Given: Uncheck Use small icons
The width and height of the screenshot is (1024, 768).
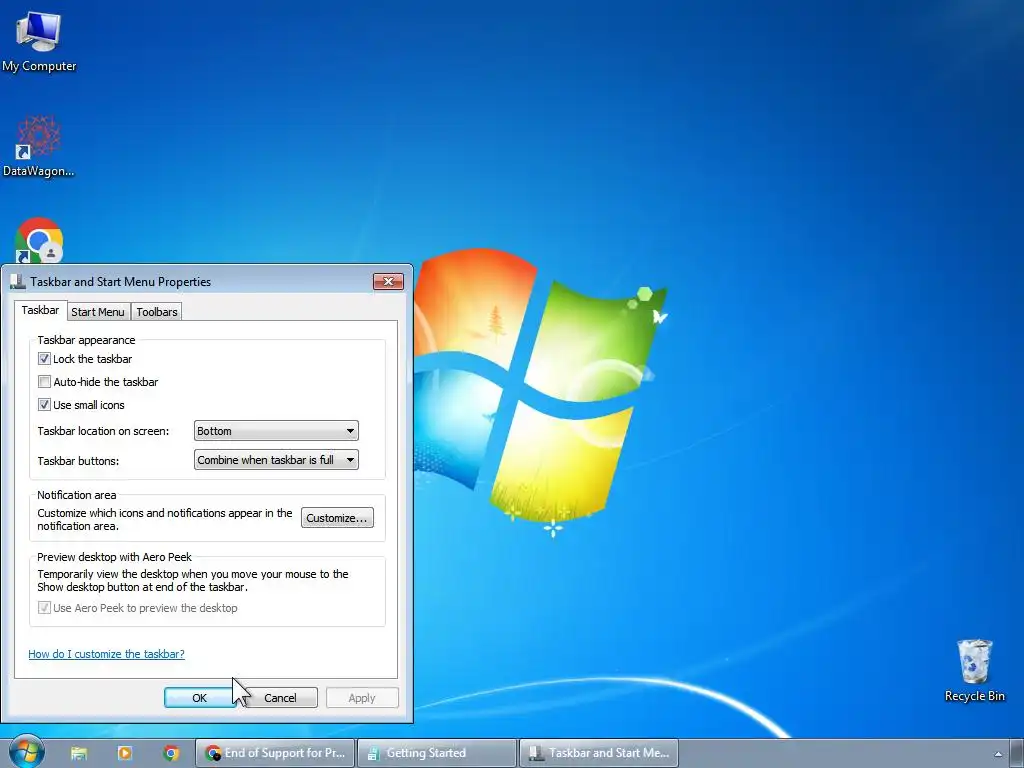Looking at the screenshot, I should point(44,405).
